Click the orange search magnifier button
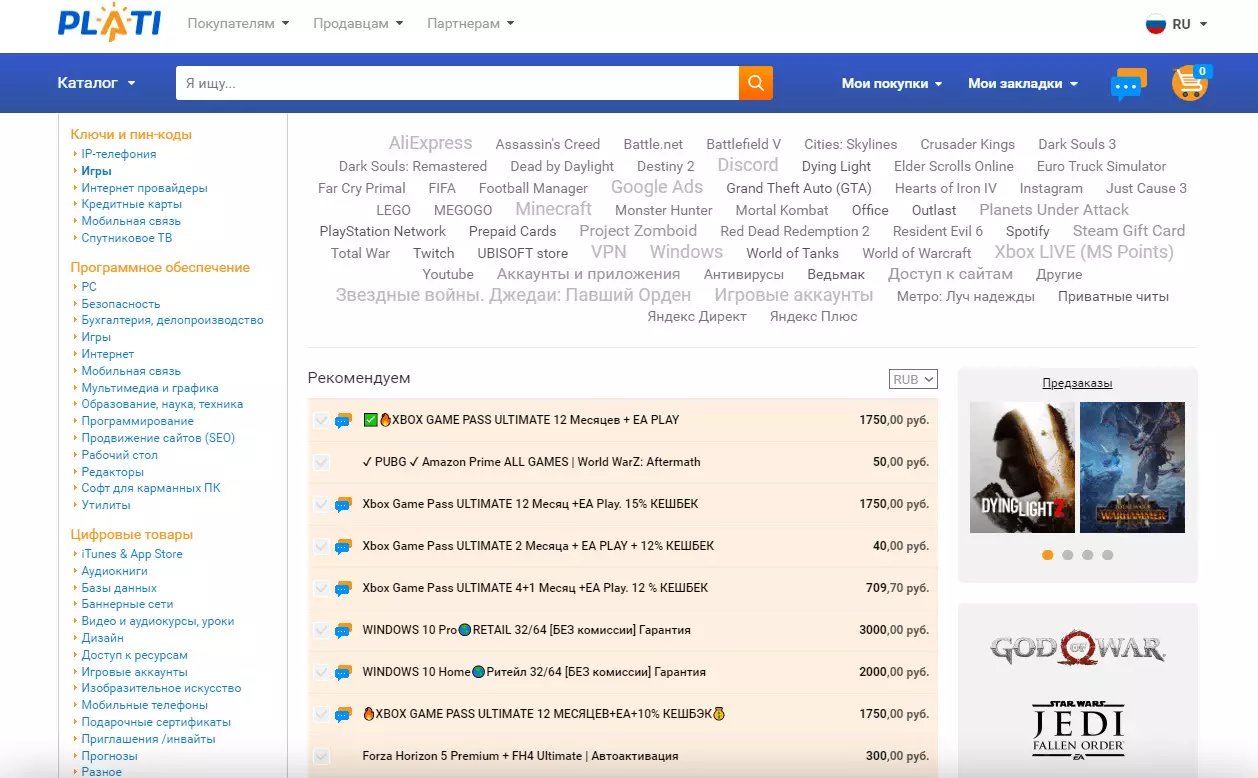 756,83
